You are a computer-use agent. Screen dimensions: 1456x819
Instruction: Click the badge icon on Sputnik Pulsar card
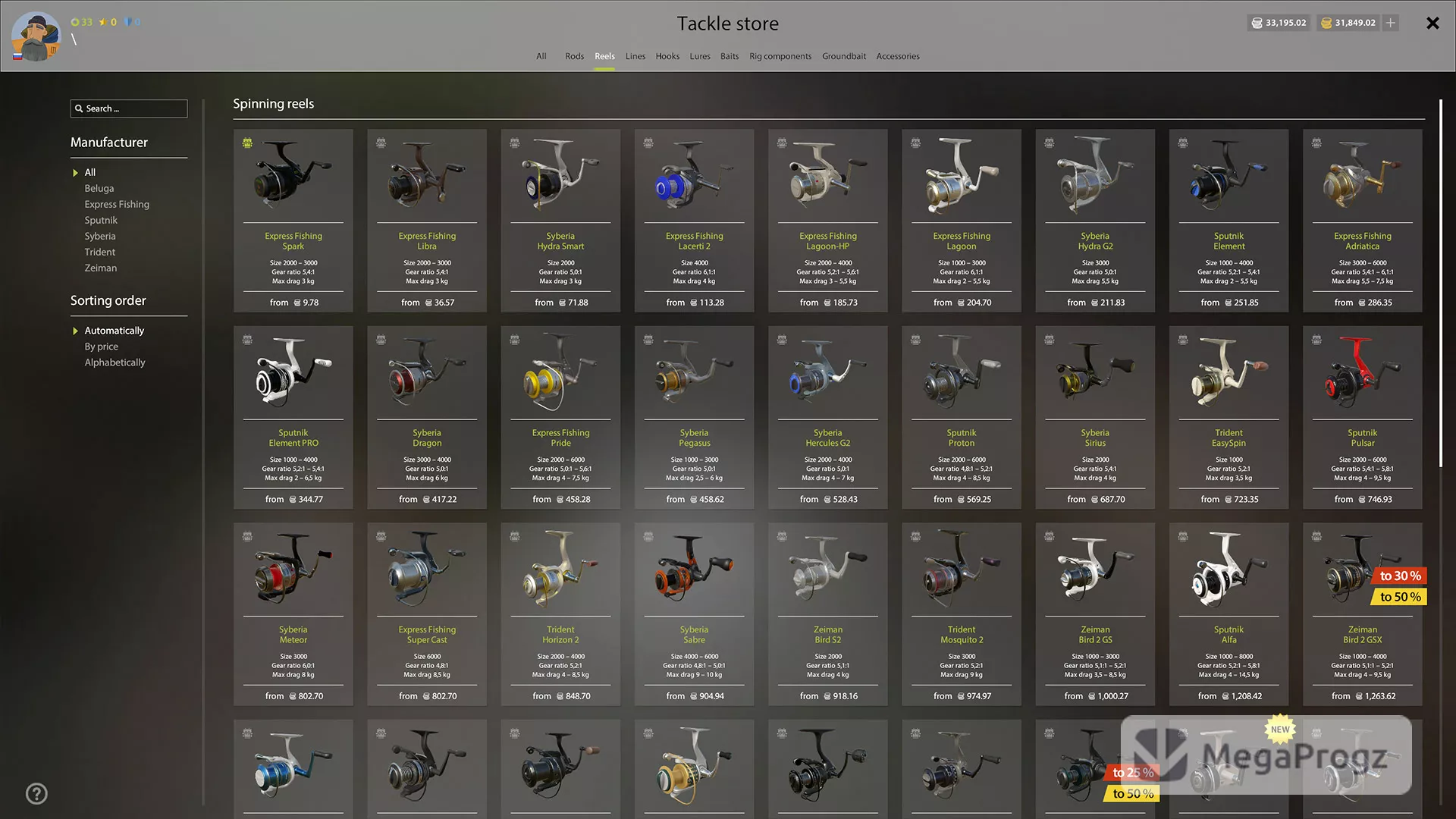click(x=1316, y=339)
